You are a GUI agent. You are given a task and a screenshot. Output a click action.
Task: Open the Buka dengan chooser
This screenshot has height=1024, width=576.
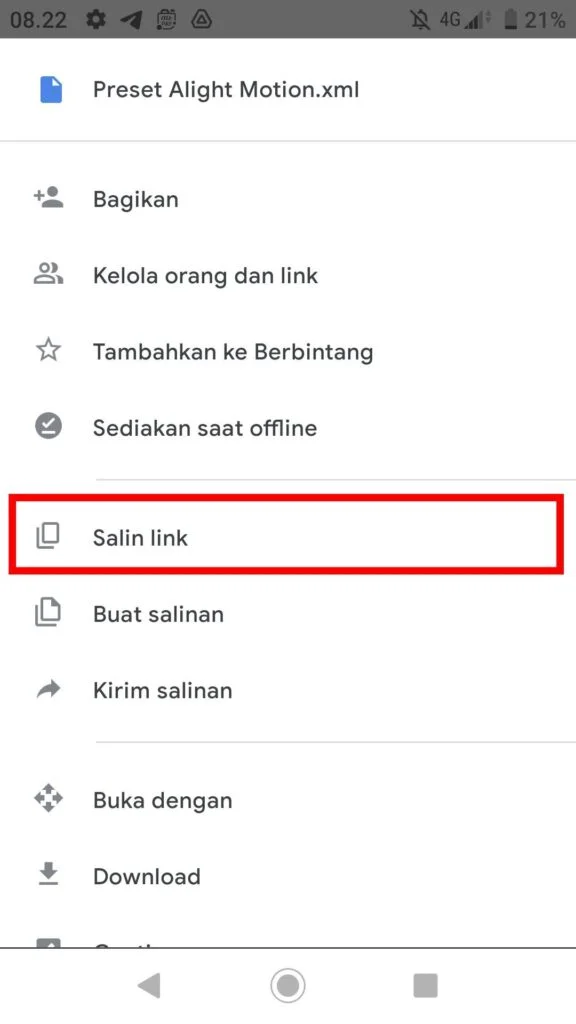(x=288, y=800)
